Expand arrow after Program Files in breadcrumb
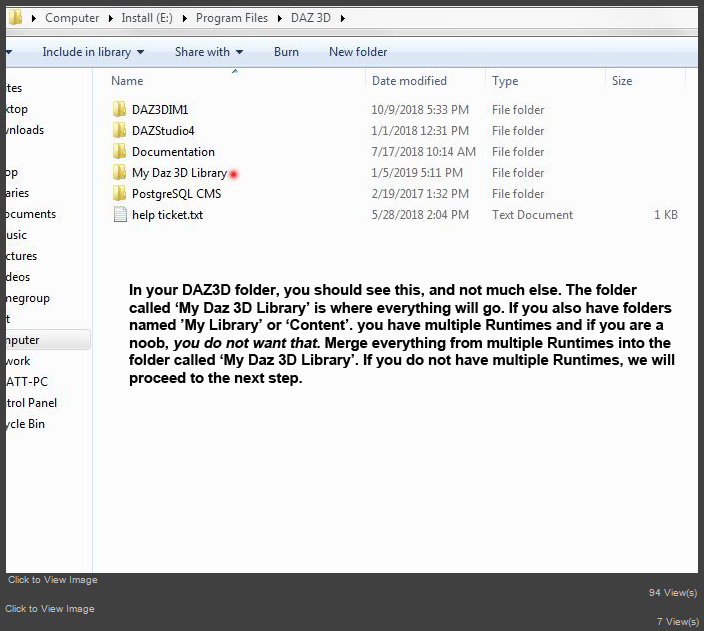704x631 pixels. point(280,18)
